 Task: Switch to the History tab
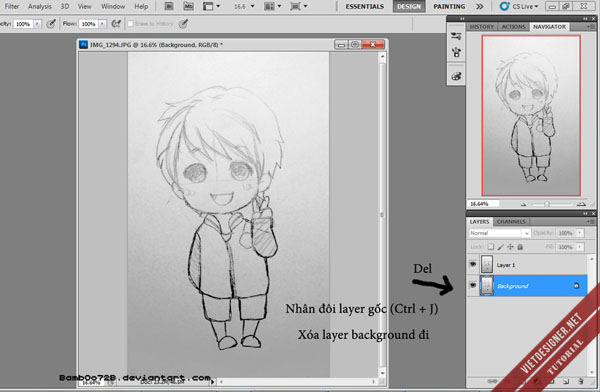[x=481, y=26]
